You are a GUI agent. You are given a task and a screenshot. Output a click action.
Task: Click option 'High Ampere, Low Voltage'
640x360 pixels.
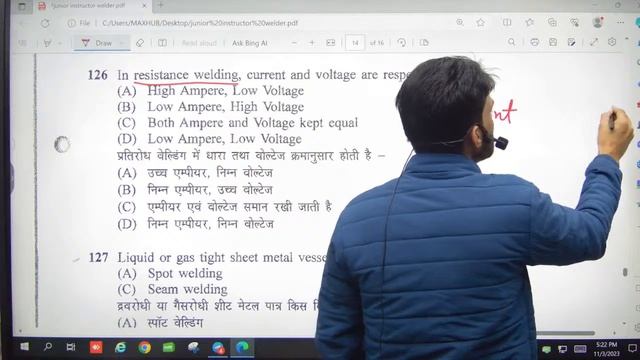click(225, 91)
